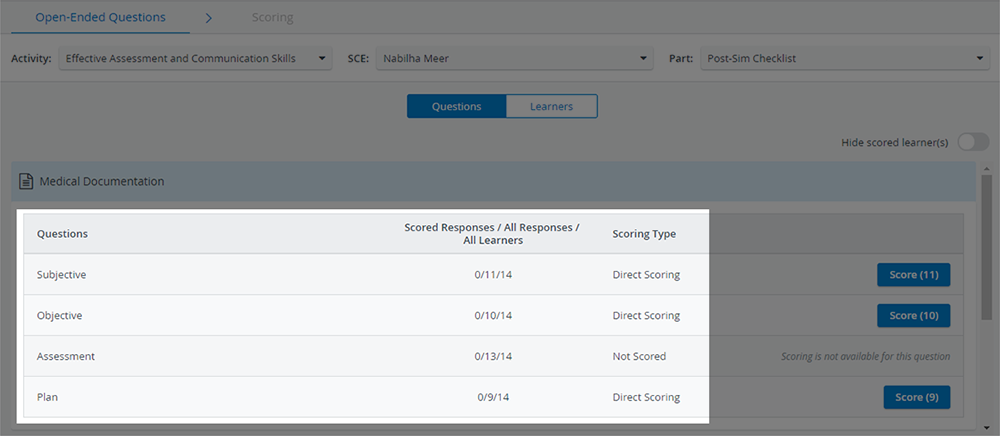Open the Activity dropdown

[x=195, y=59]
